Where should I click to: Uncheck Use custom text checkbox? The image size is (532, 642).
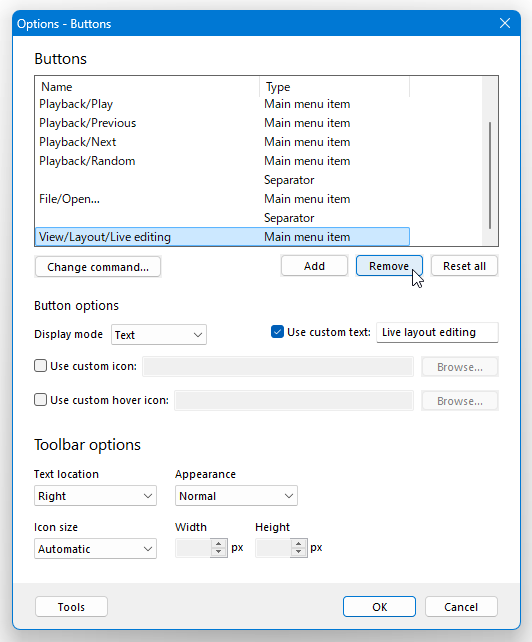tap(277, 332)
